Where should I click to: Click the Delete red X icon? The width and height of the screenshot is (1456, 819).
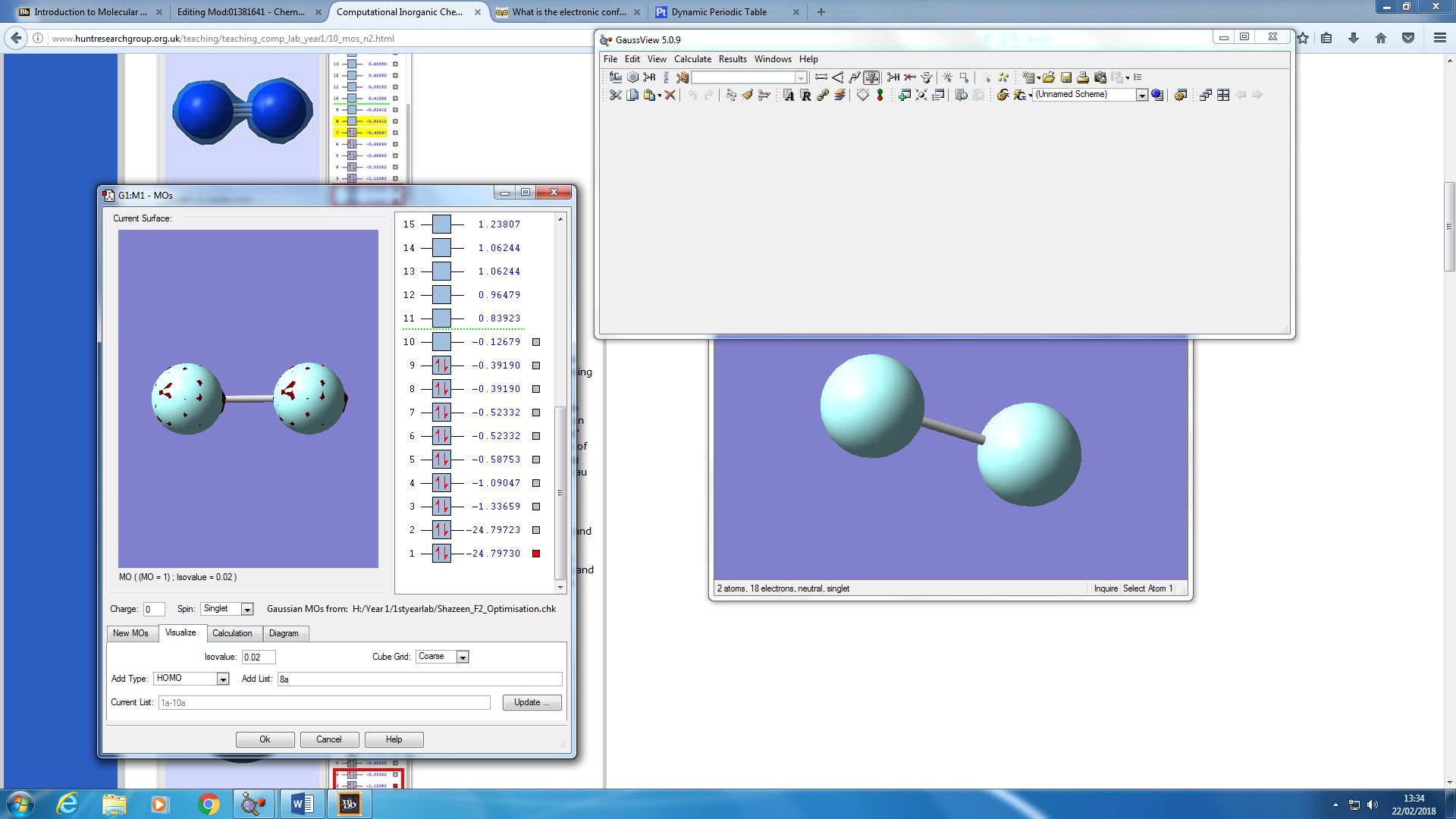[x=670, y=95]
